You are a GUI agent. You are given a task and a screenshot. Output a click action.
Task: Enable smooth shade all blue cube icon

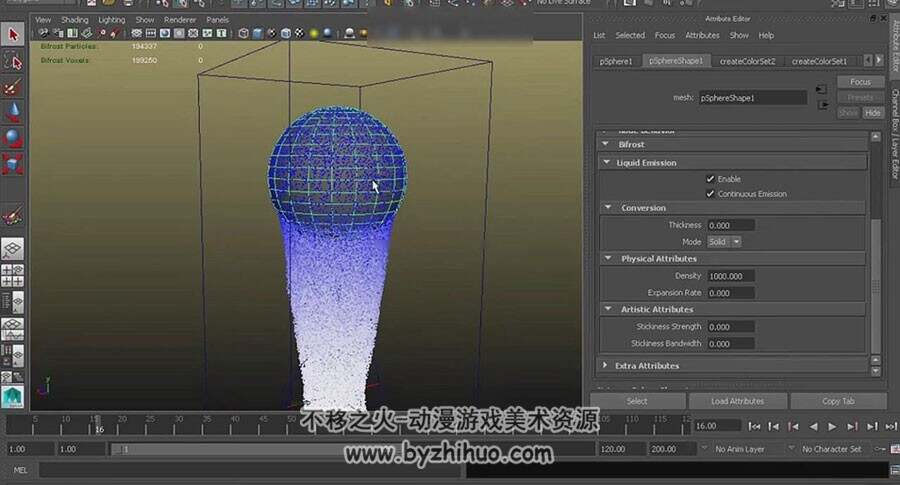258,33
